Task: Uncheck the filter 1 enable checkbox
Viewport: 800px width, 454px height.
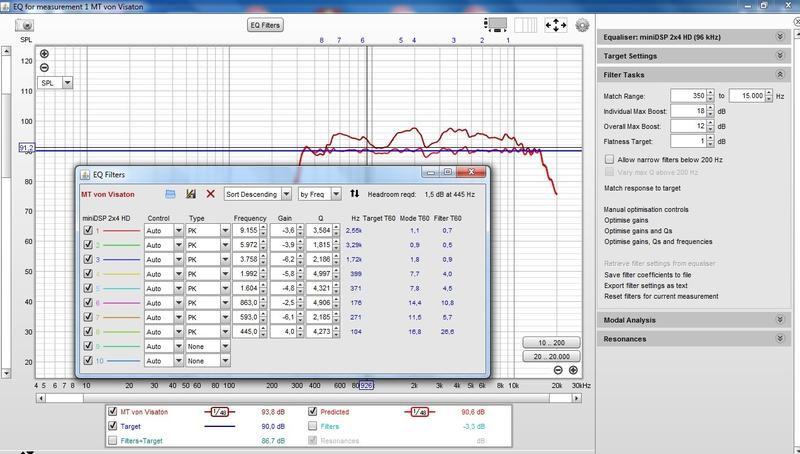Action: tap(88, 230)
